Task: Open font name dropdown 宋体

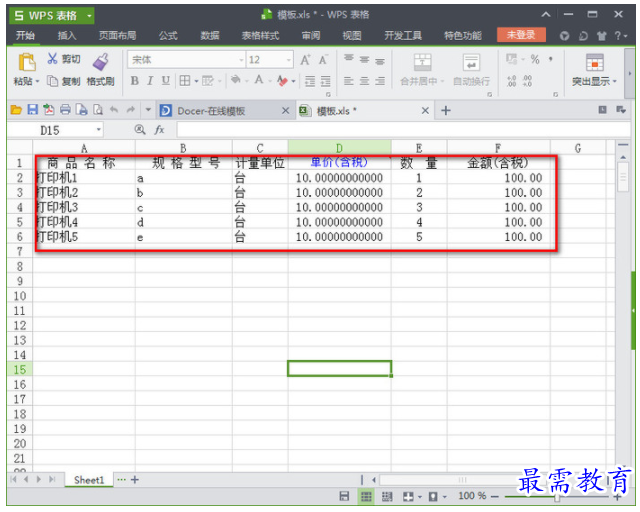Action: 241,60
